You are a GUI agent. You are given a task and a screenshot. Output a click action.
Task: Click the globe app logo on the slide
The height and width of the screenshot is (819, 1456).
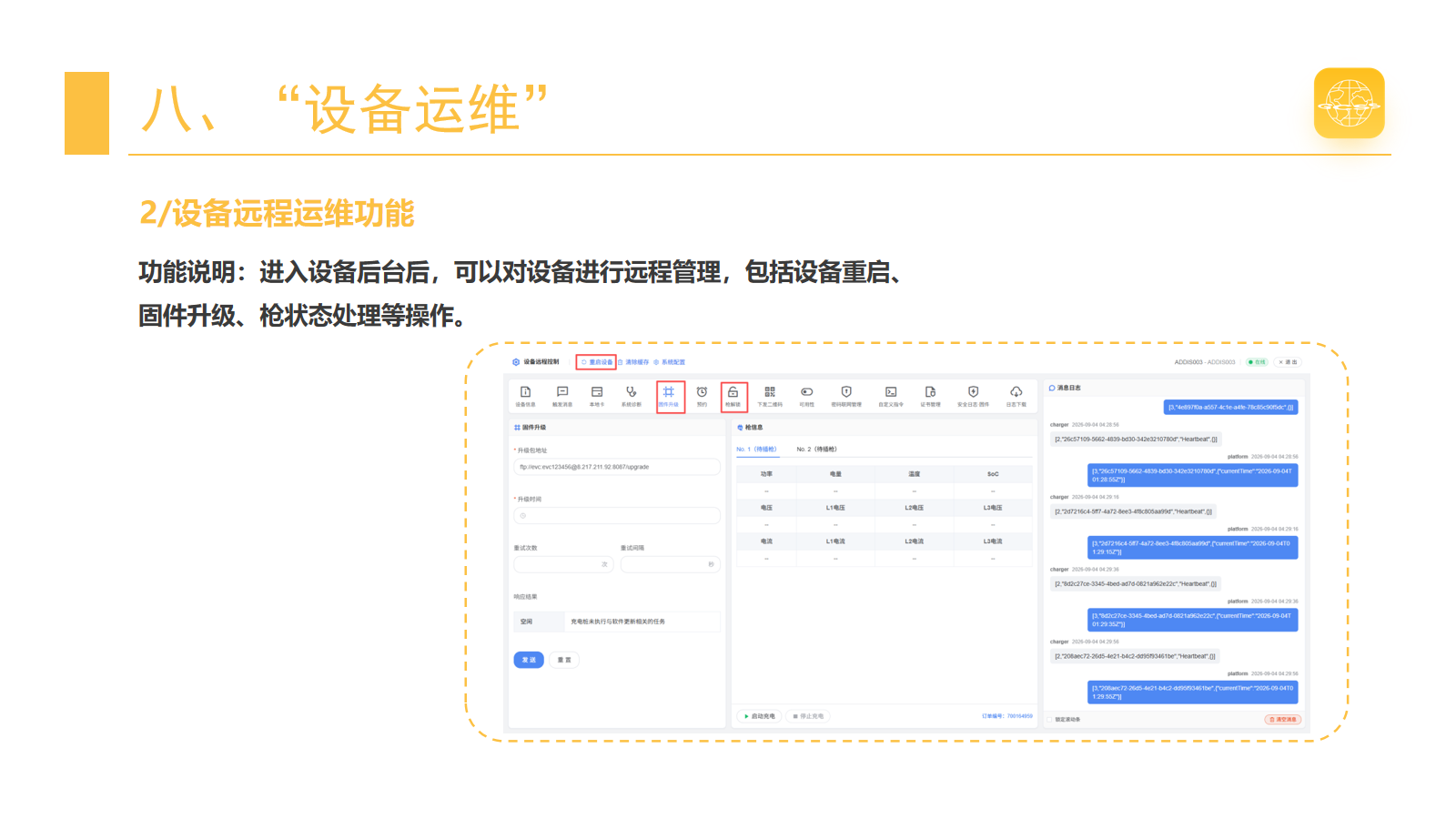pos(1350,103)
